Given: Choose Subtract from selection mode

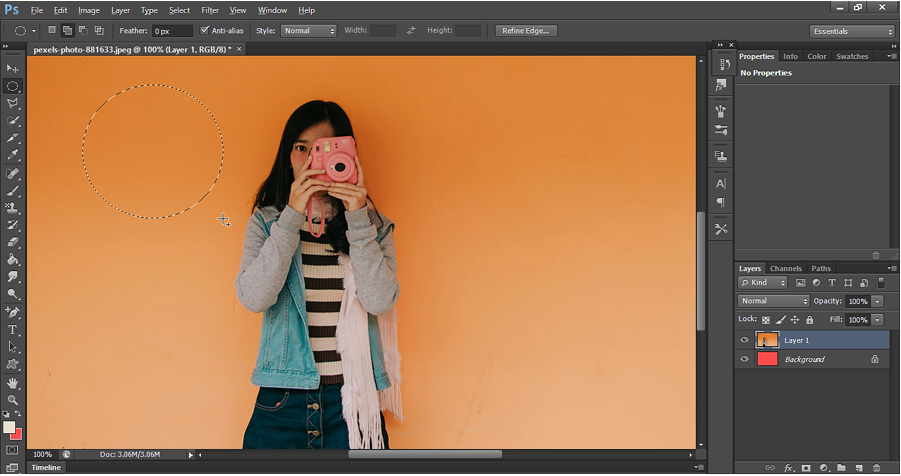Looking at the screenshot, I should (x=83, y=30).
